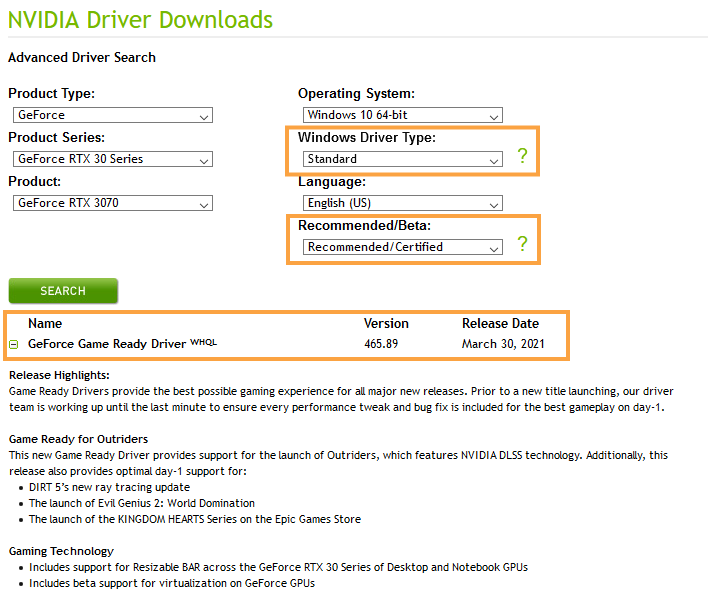This screenshot has width=713, height=594.
Task: Open the Recommended/Certified dropdown
Action: pyautogui.click(x=403, y=247)
